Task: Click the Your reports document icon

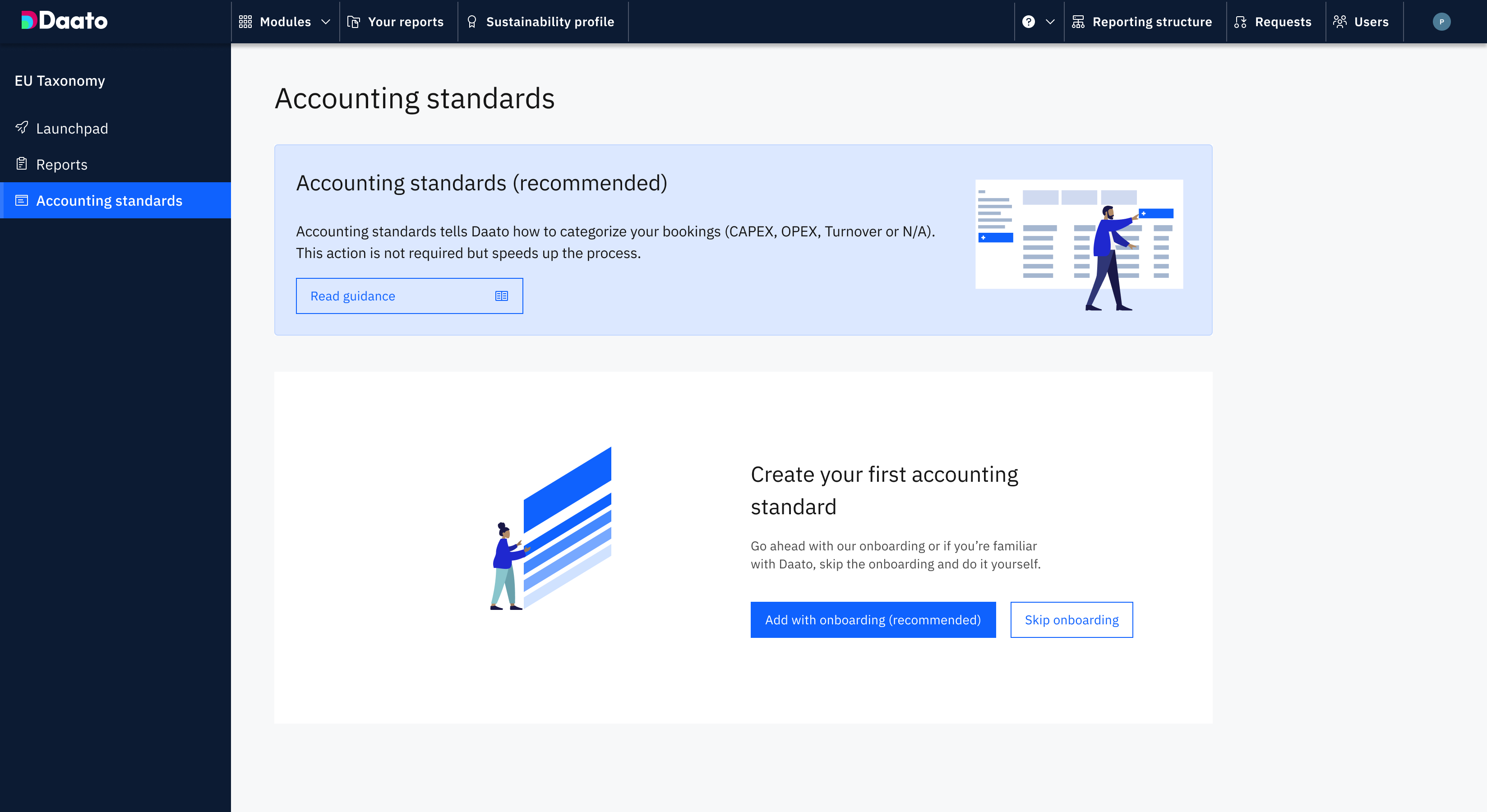Action: (x=353, y=22)
